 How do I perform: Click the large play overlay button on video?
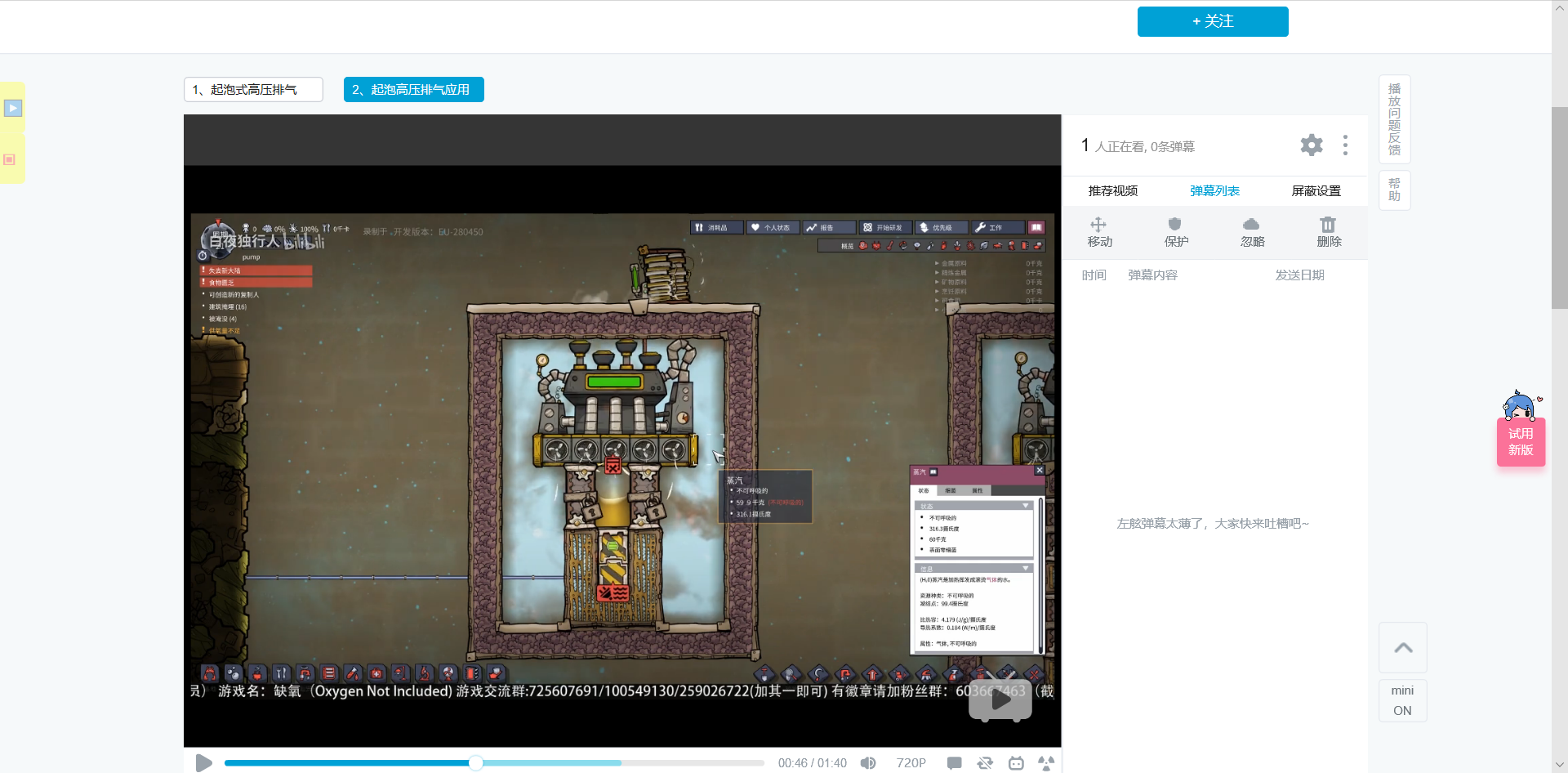pyautogui.click(x=1000, y=699)
